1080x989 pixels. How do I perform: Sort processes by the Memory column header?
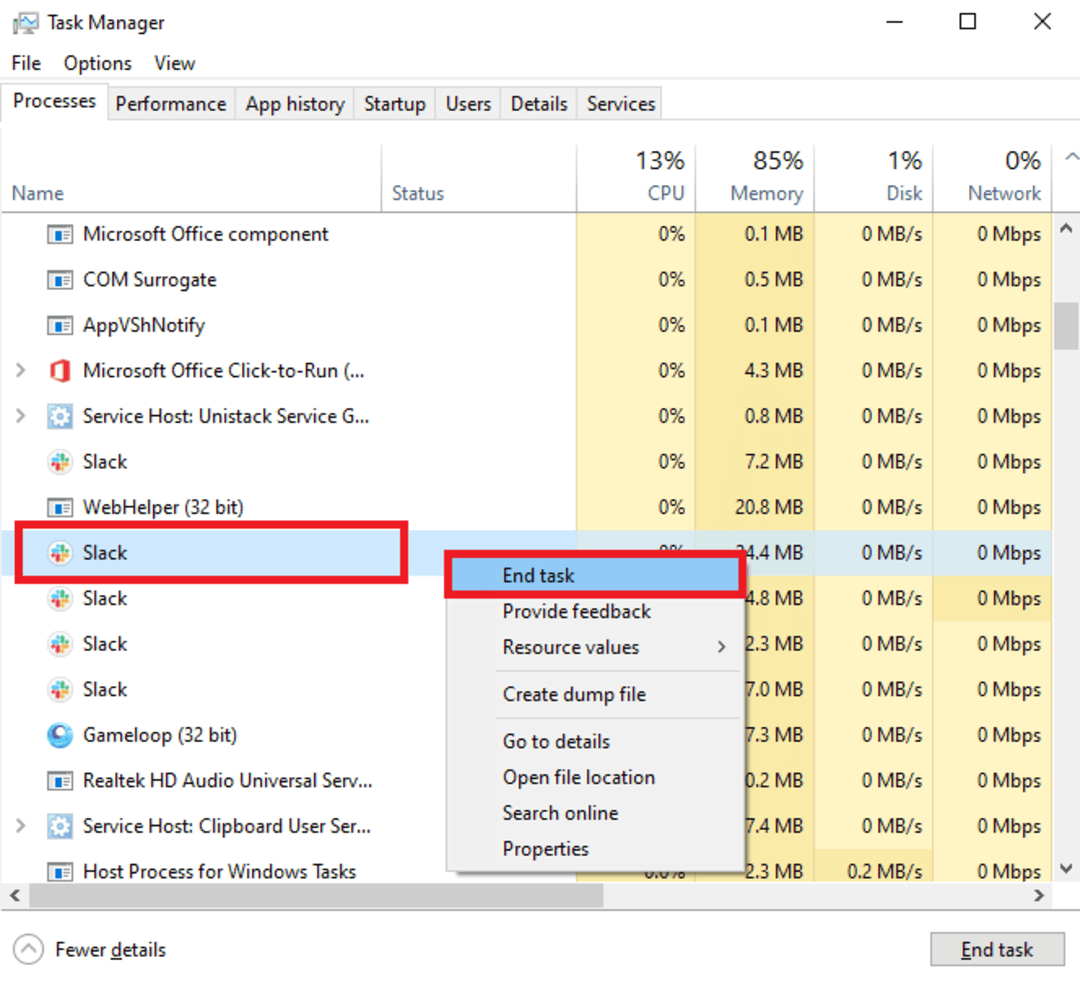(755, 178)
